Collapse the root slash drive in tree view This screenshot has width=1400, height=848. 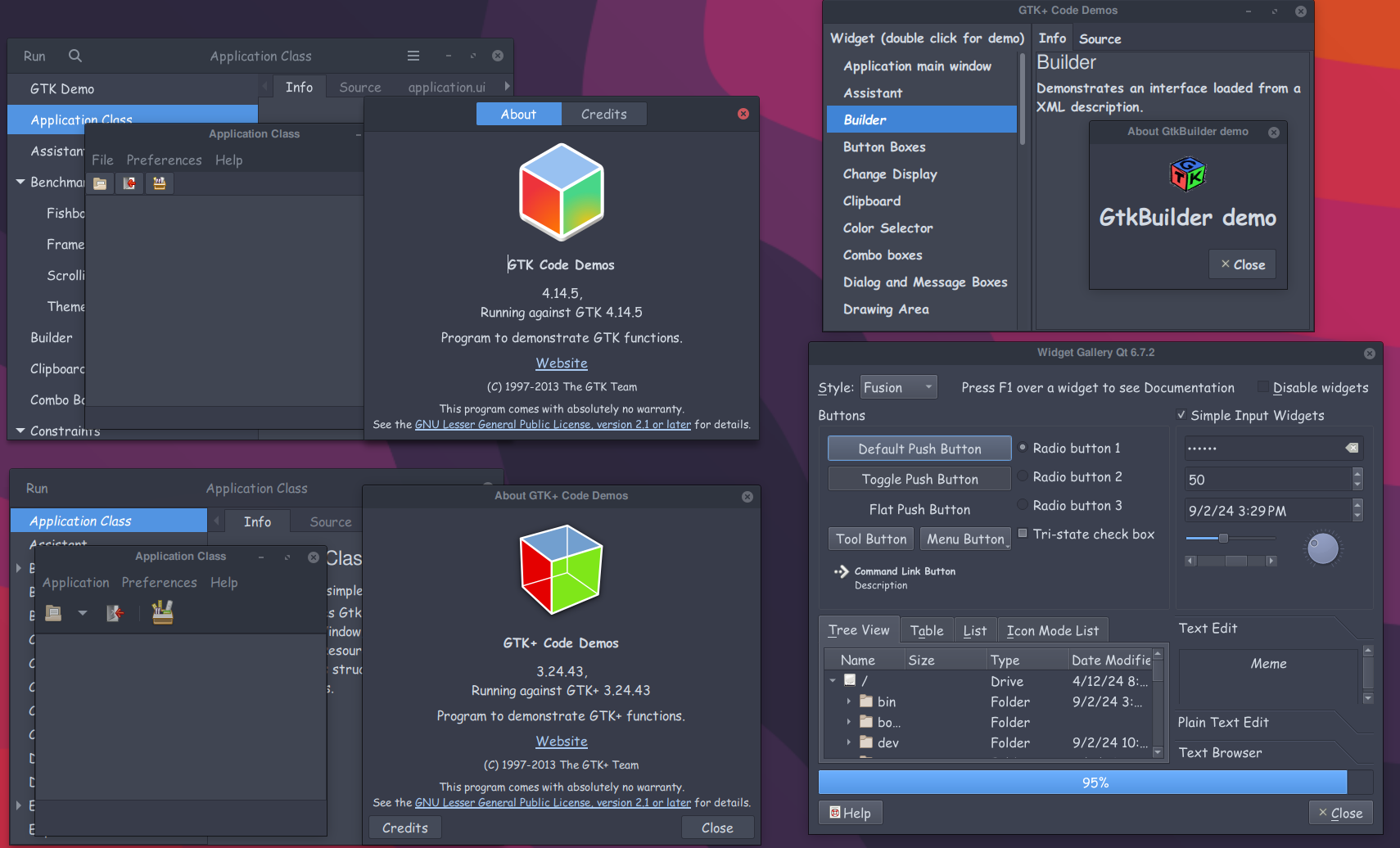click(833, 681)
